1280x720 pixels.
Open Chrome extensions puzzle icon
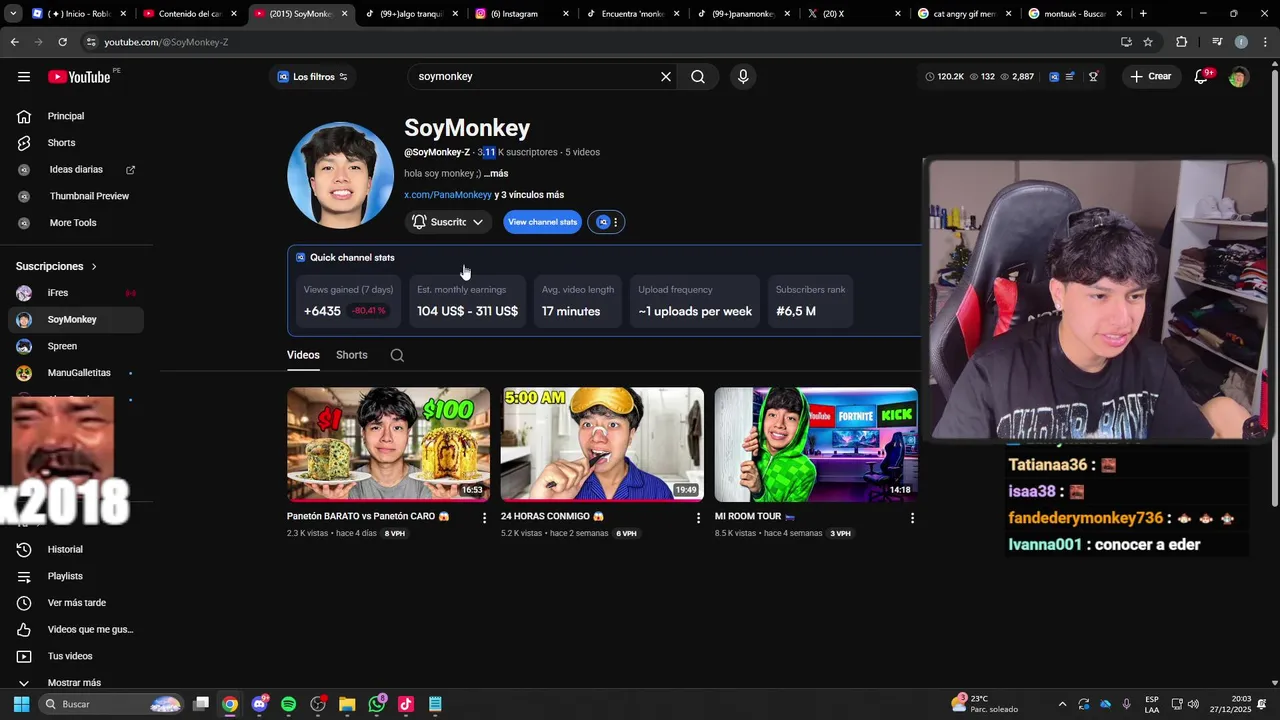click(x=1182, y=42)
